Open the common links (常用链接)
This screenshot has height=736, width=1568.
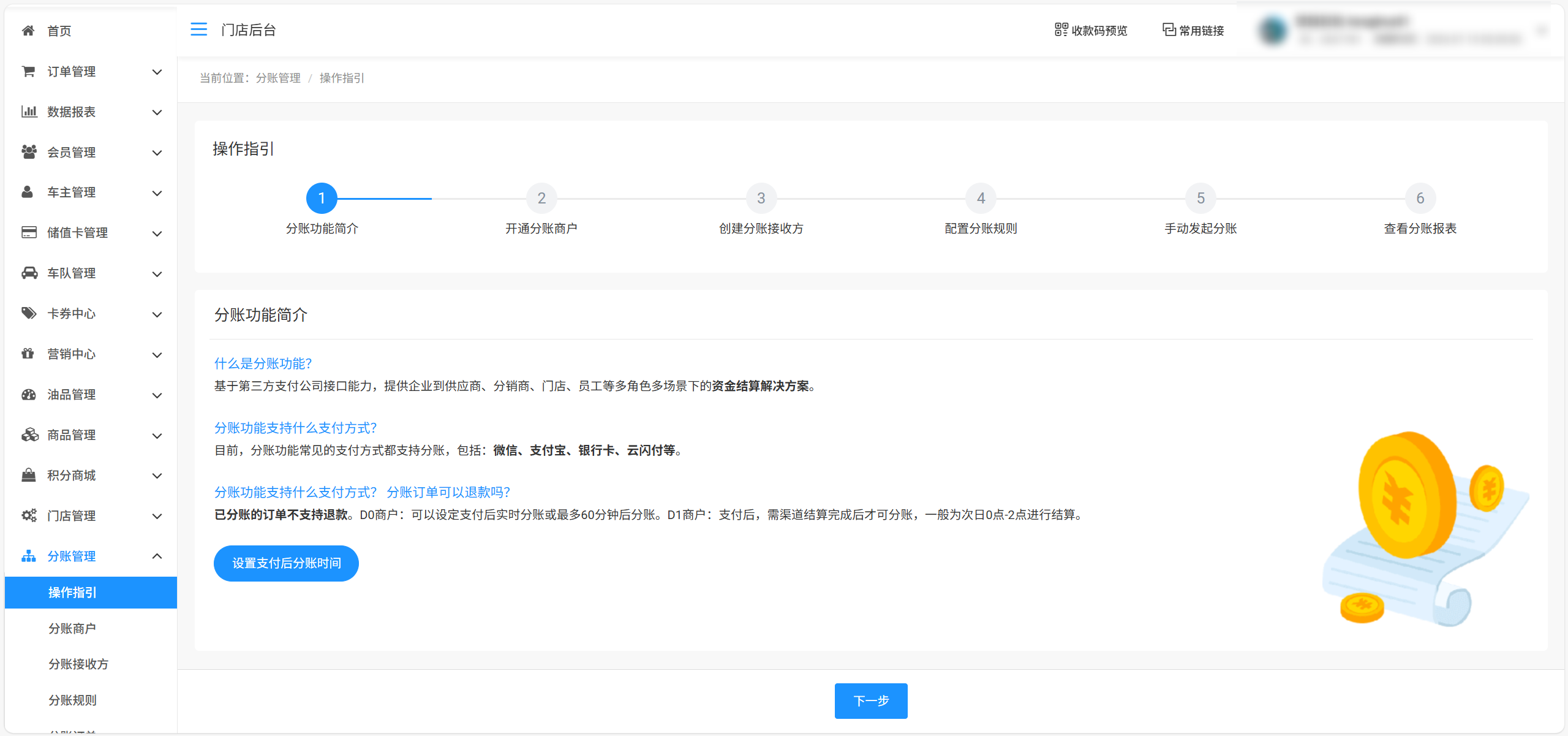tap(1193, 30)
